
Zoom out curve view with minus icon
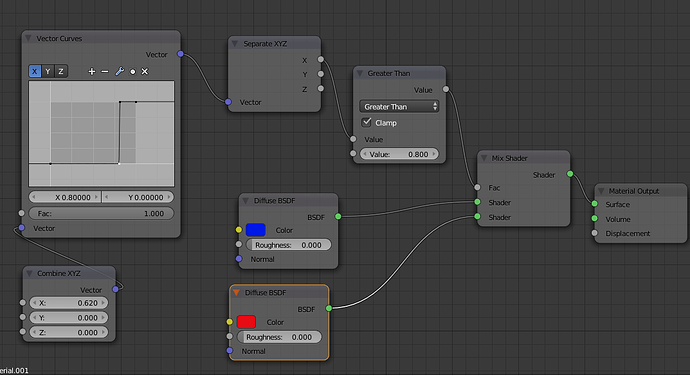coord(105,71)
